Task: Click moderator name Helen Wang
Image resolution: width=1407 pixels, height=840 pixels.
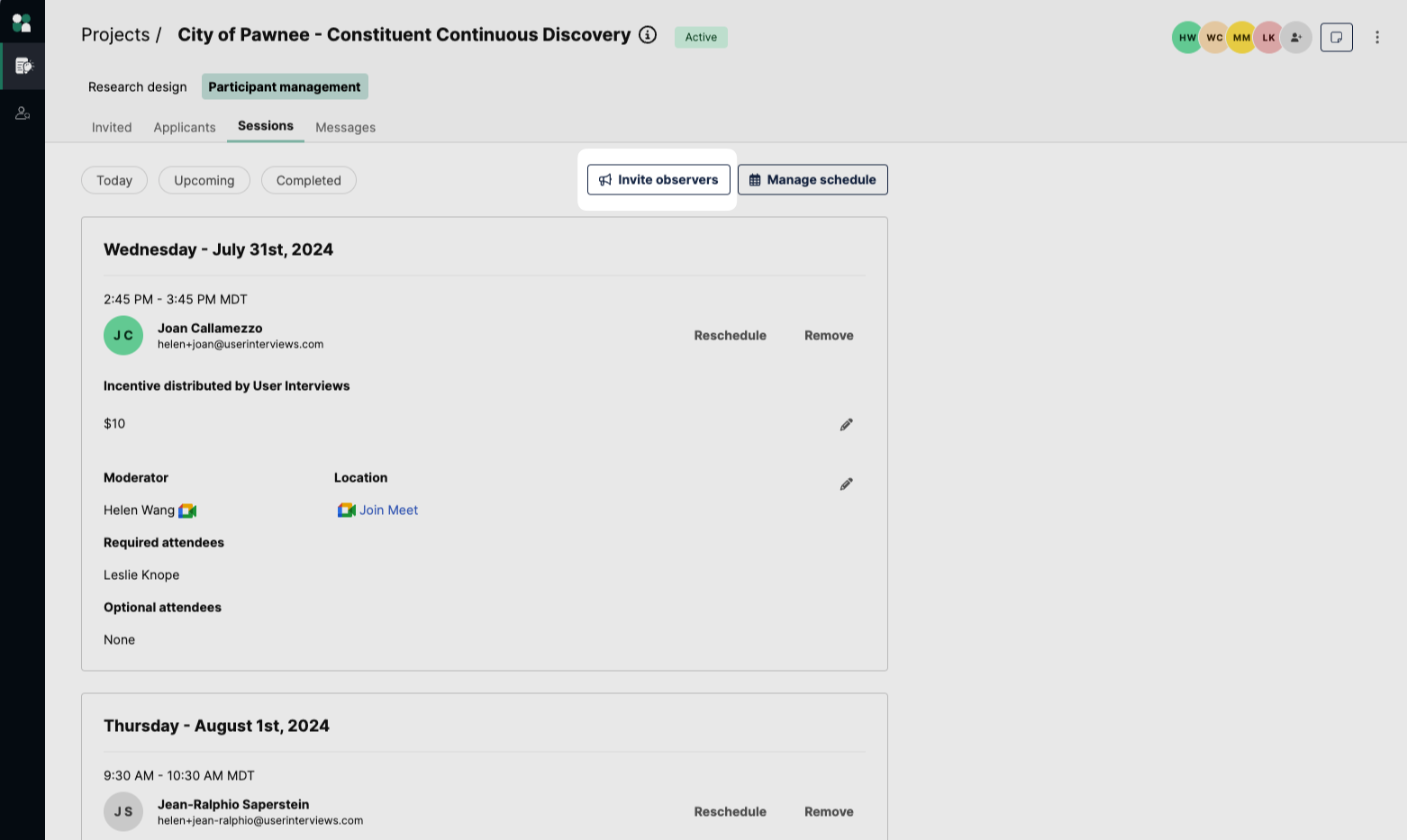Action: (139, 510)
